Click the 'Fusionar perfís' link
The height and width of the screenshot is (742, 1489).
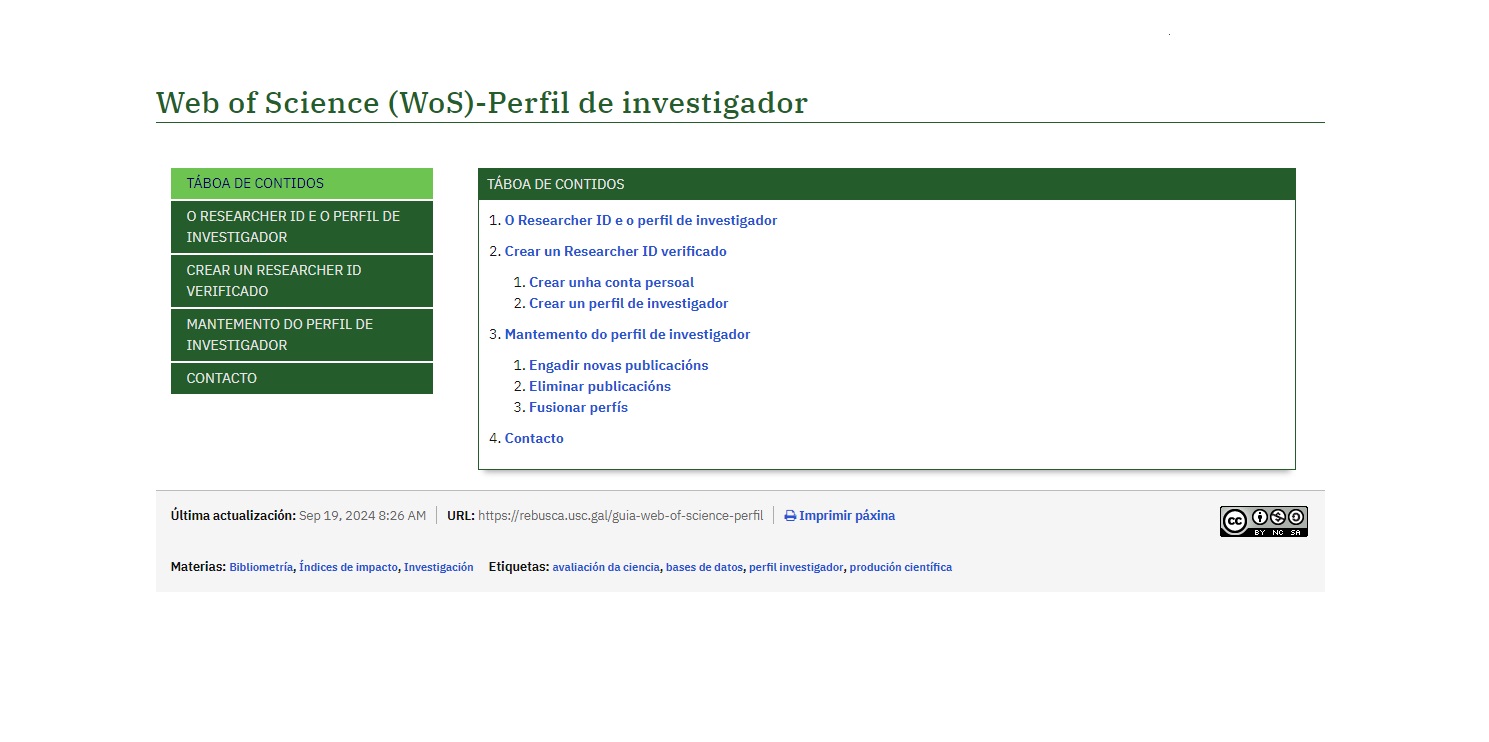578,408
